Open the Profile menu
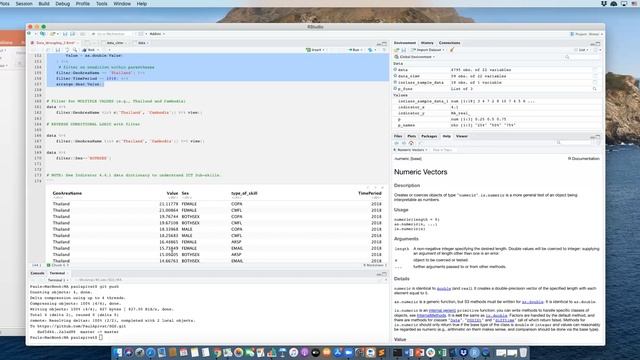This screenshot has width=640, height=360. pyautogui.click(x=82, y=4)
